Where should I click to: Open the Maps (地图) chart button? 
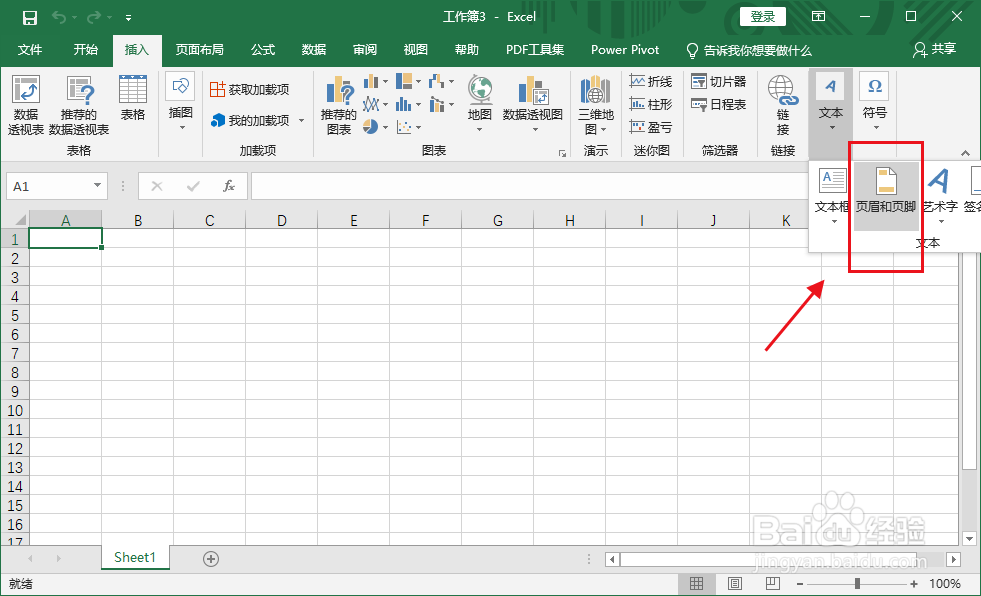point(480,103)
